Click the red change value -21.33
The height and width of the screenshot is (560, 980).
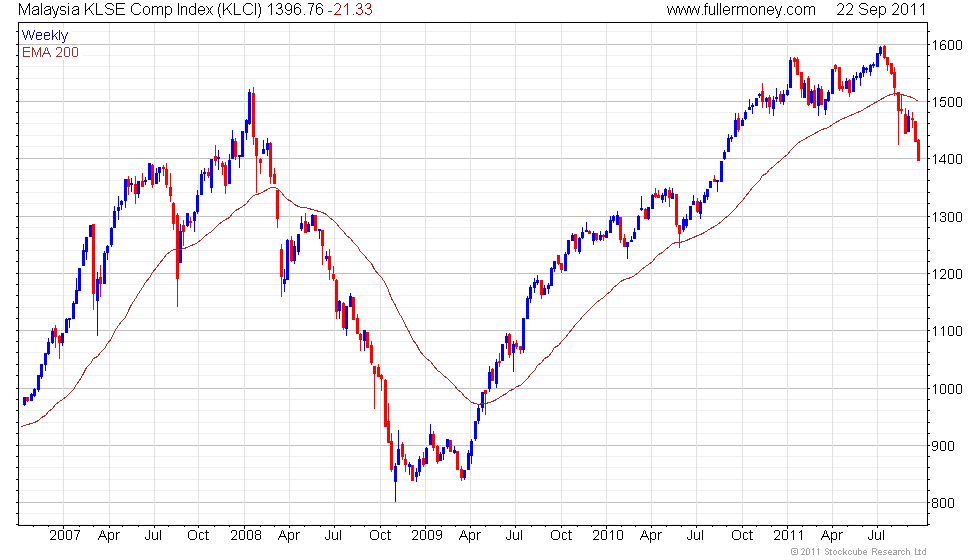point(350,9)
